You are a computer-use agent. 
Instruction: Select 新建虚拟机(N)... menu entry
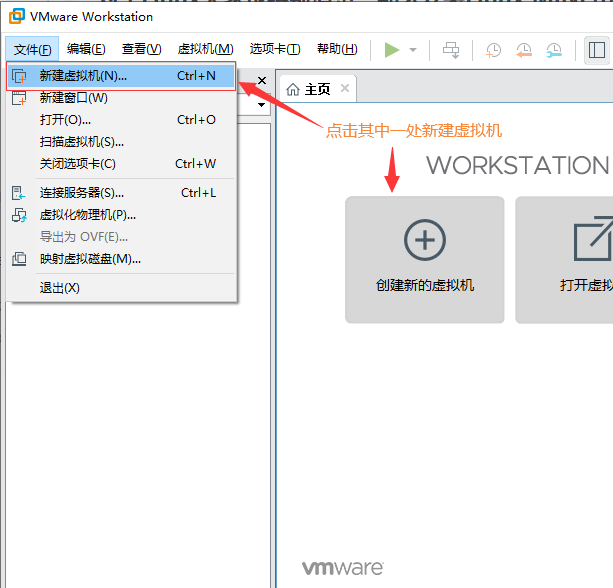pyautogui.click(x=121, y=76)
